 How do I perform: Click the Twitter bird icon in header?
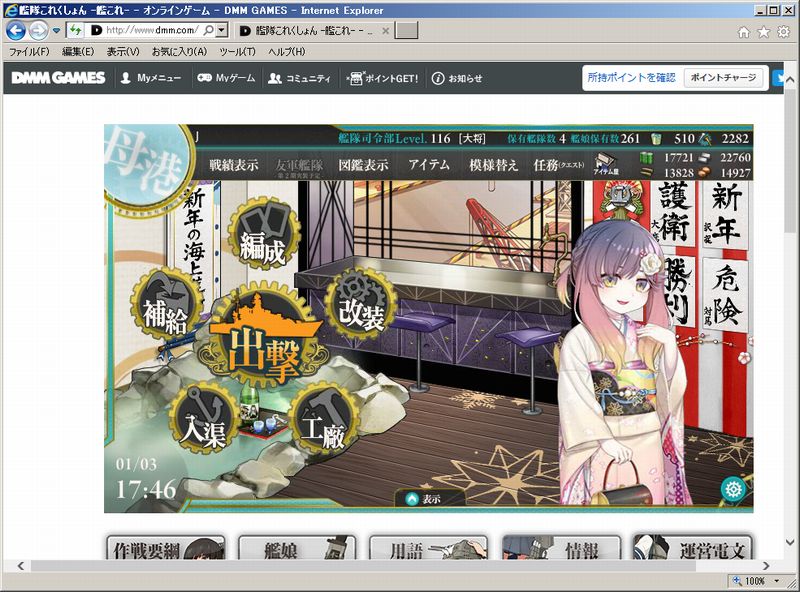[778, 78]
